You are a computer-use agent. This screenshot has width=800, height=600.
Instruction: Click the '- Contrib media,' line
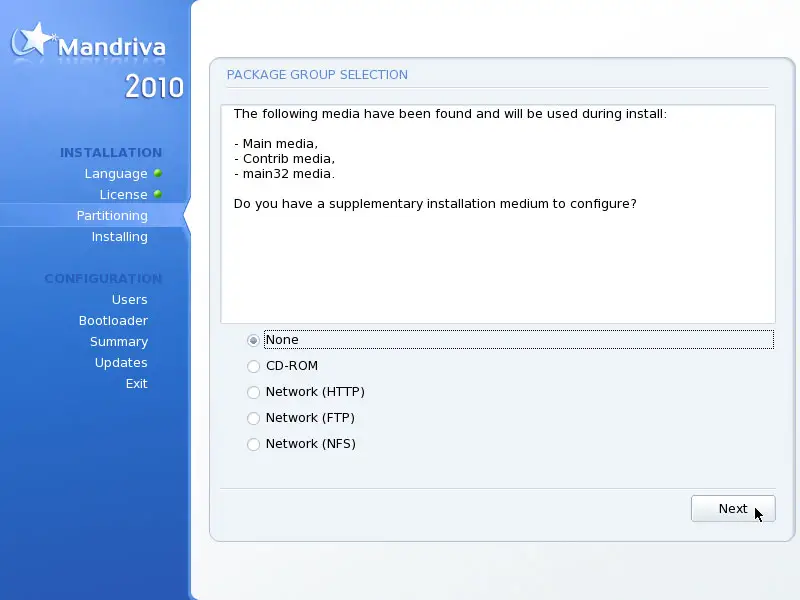click(284, 159)
